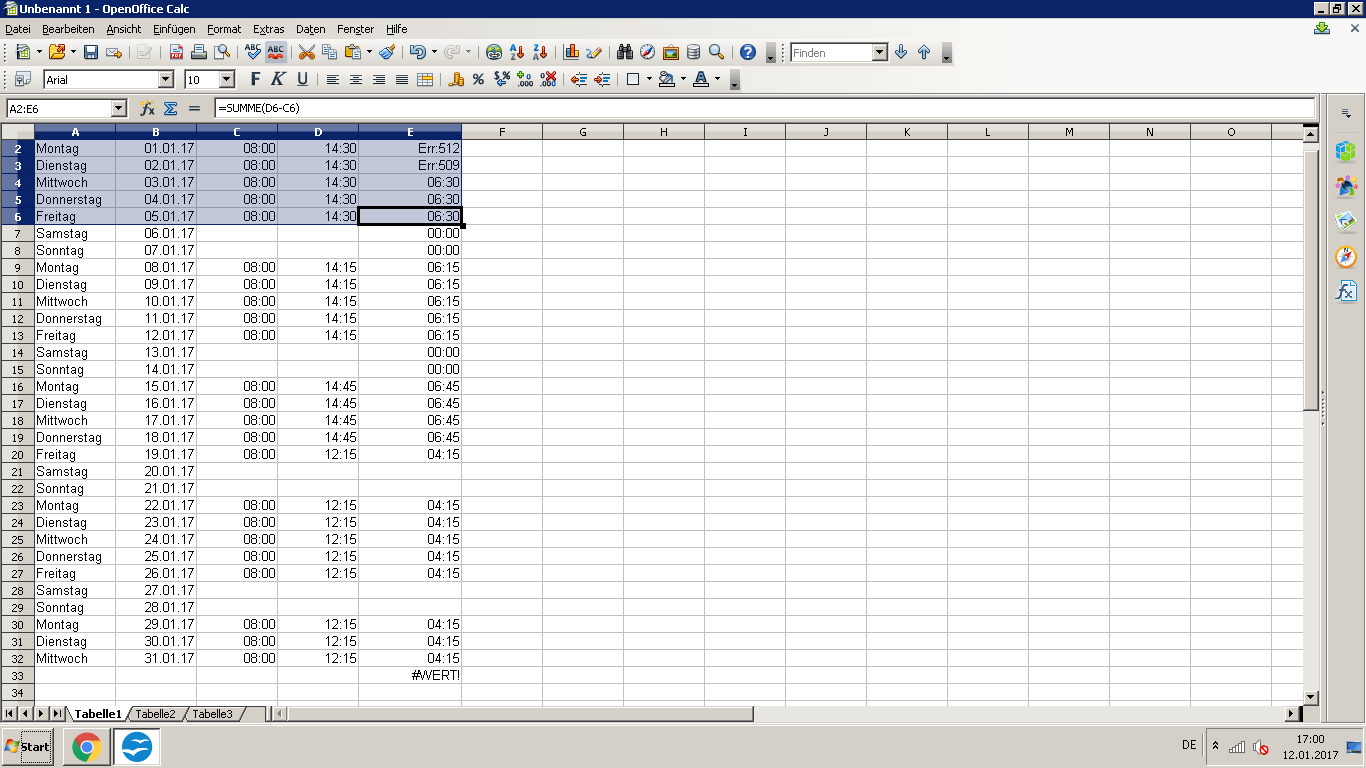The height and width of the screenshot is (768, 1366).
Task: Open the sidebar Properties panel
Action: tap(1347, 151)
